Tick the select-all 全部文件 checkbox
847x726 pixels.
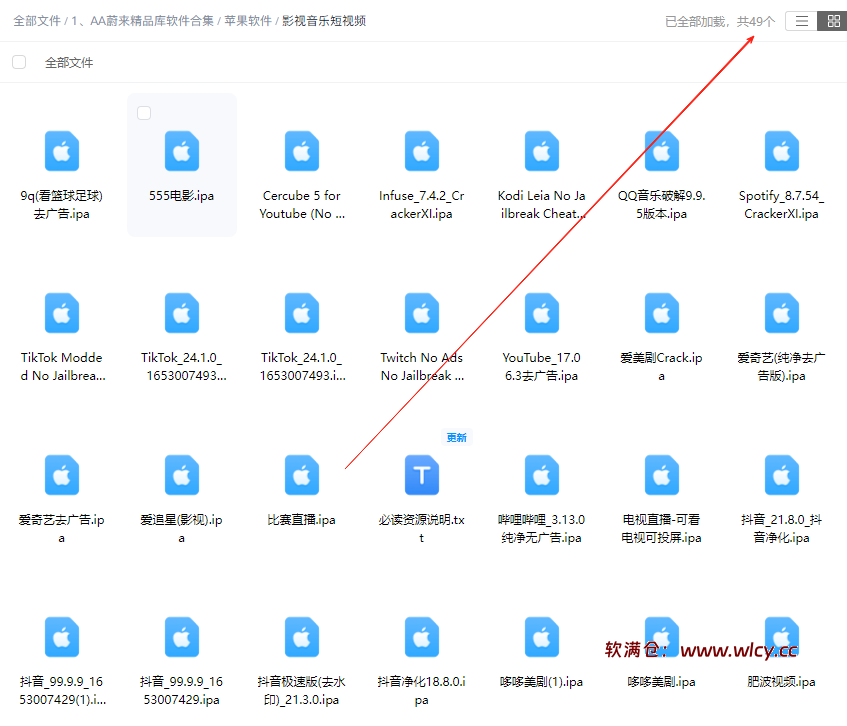19,62
